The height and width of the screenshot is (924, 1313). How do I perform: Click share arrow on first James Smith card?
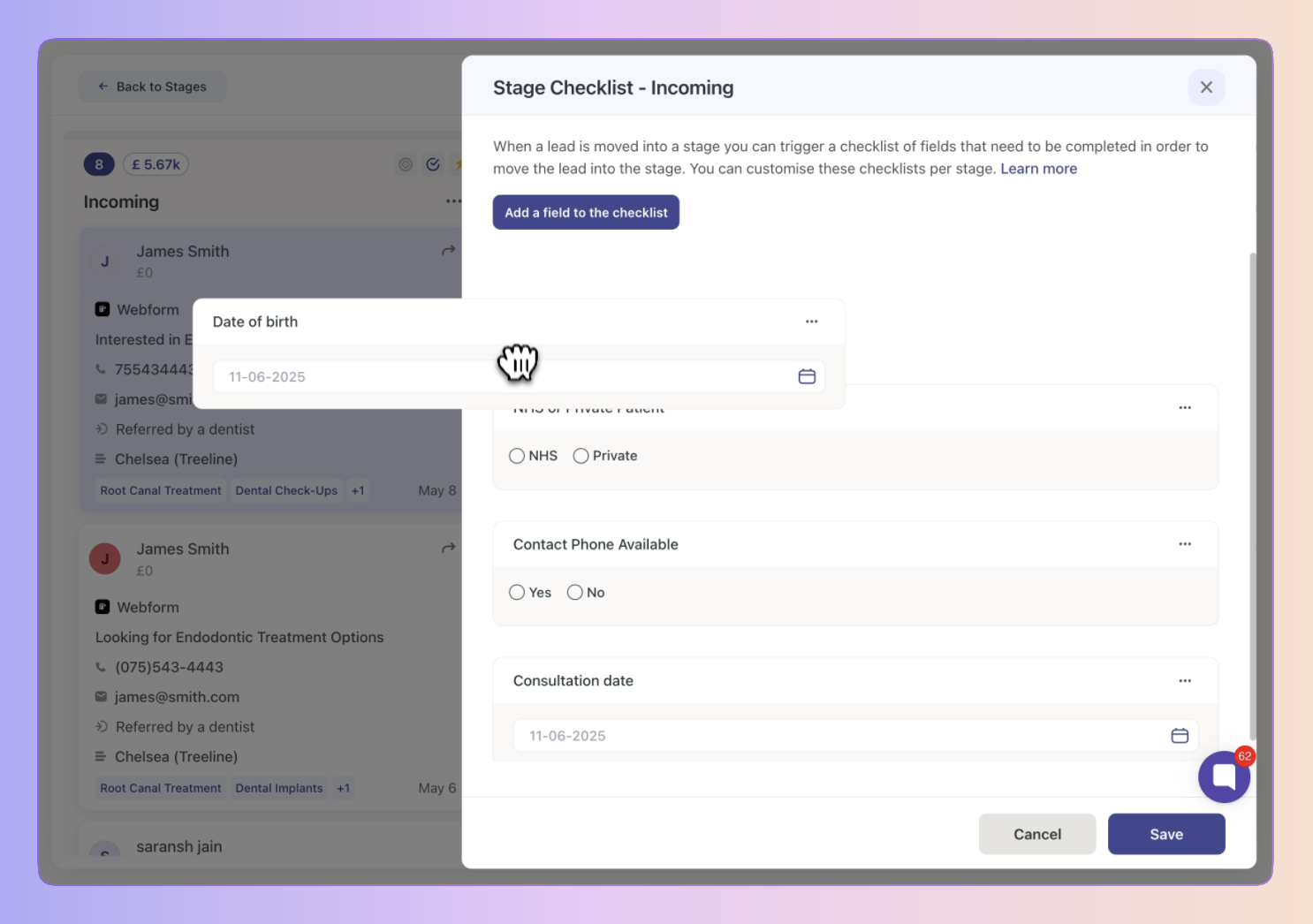pyautogui.click(x=449, y=251)
